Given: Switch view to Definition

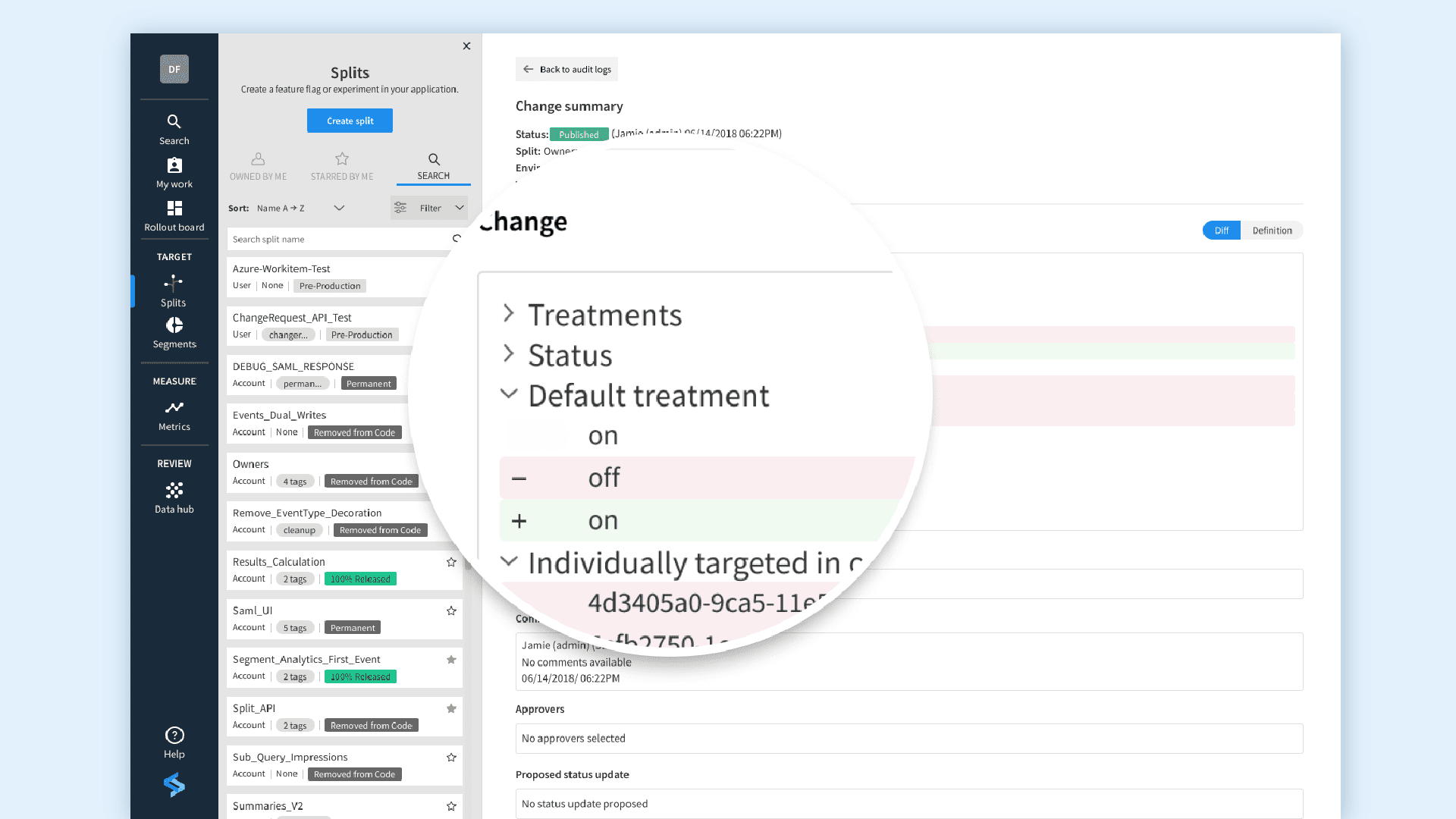Looking at the screenshot, I should (x=1272, y=231).
